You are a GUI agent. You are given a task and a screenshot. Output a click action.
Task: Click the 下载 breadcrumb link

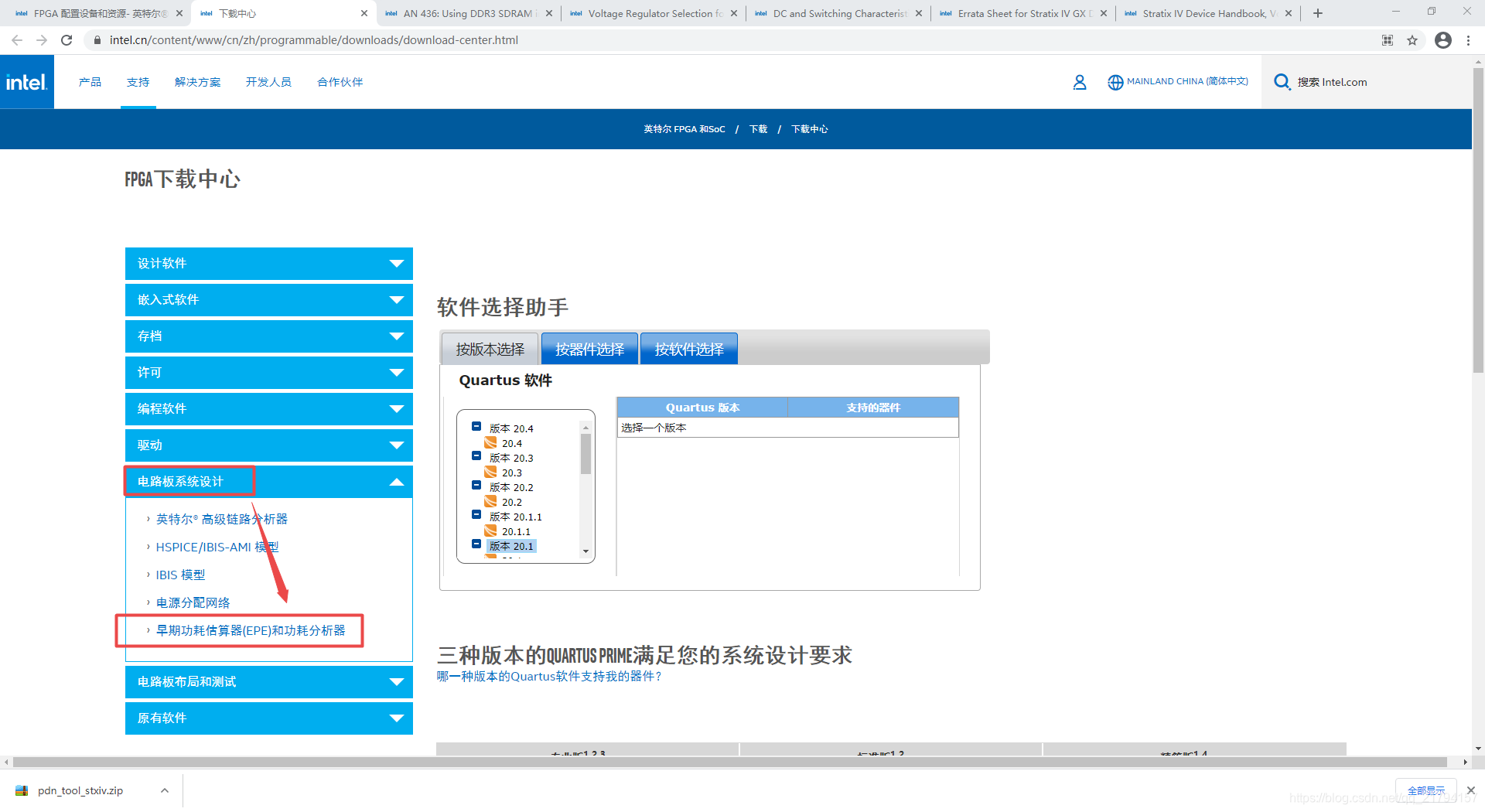(x=758, y=129)
